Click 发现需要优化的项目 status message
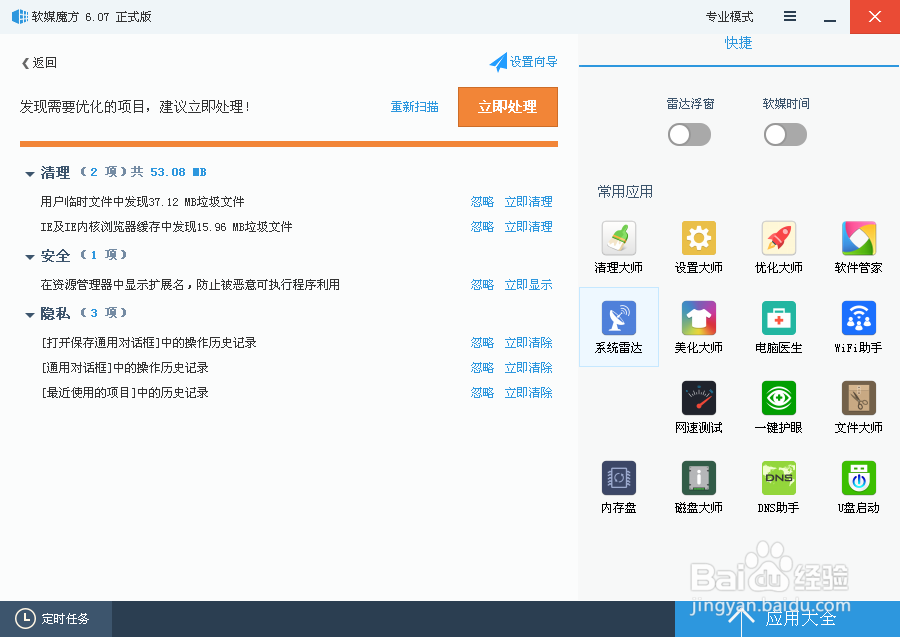Image resolution: width=900 pixels, height=637 pixels. (x=134, y=107)
